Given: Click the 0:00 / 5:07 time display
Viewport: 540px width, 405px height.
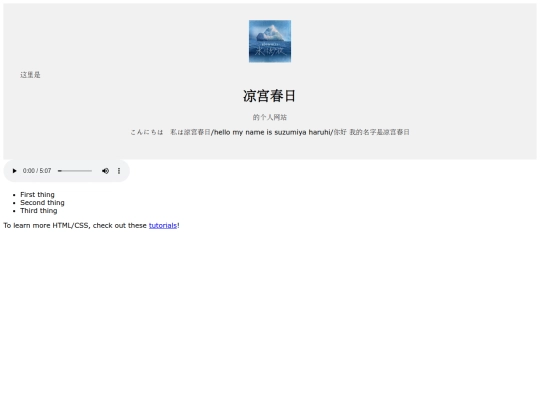Looking at the screenshot, I should pyautogui.click(x=37, y=171).
